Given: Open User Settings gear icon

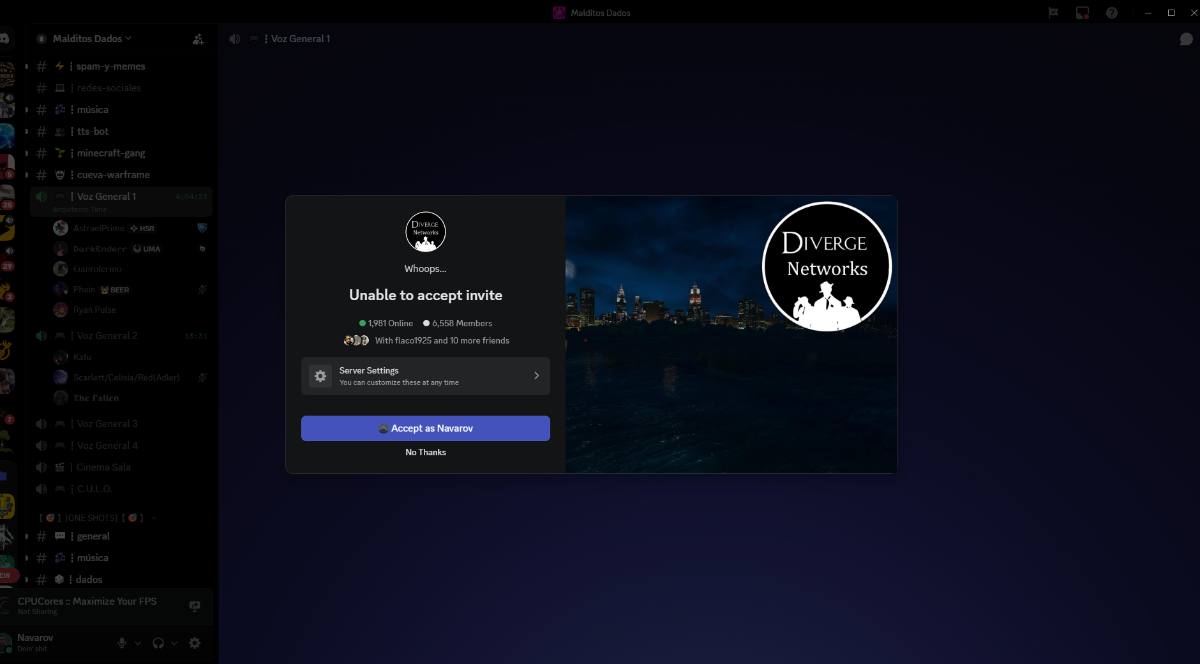Looking at the screenshot, I should [195, 643].
